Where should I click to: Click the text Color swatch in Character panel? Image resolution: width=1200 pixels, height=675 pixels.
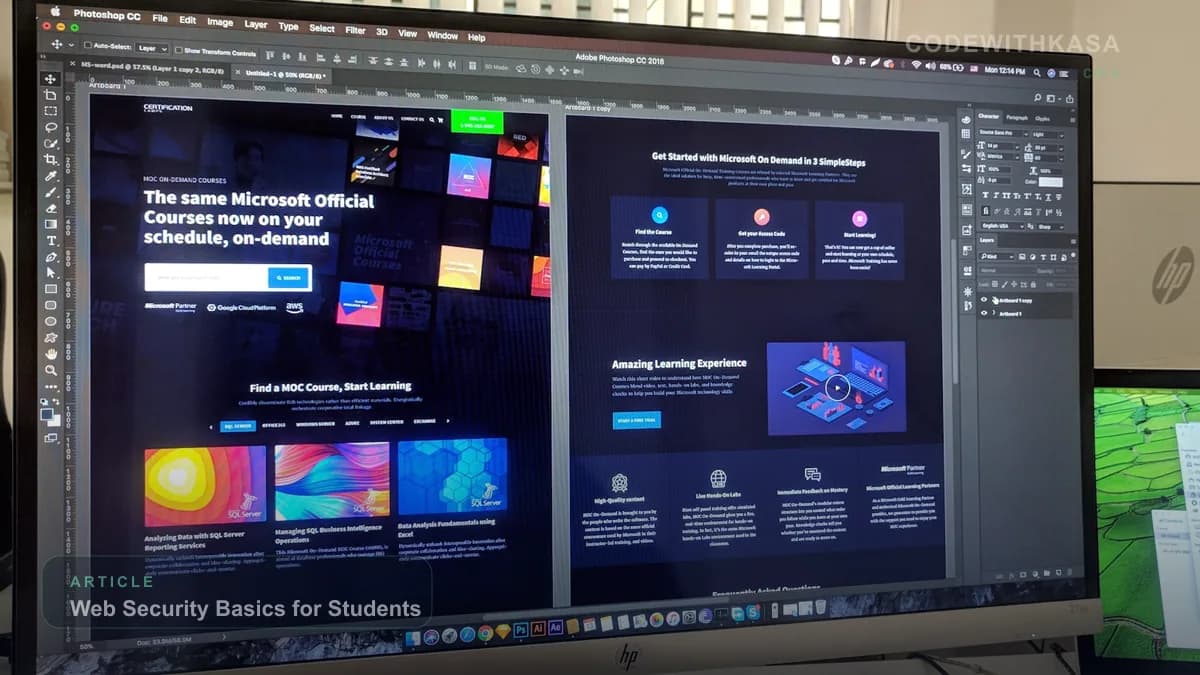click(x=1050, y=182)
